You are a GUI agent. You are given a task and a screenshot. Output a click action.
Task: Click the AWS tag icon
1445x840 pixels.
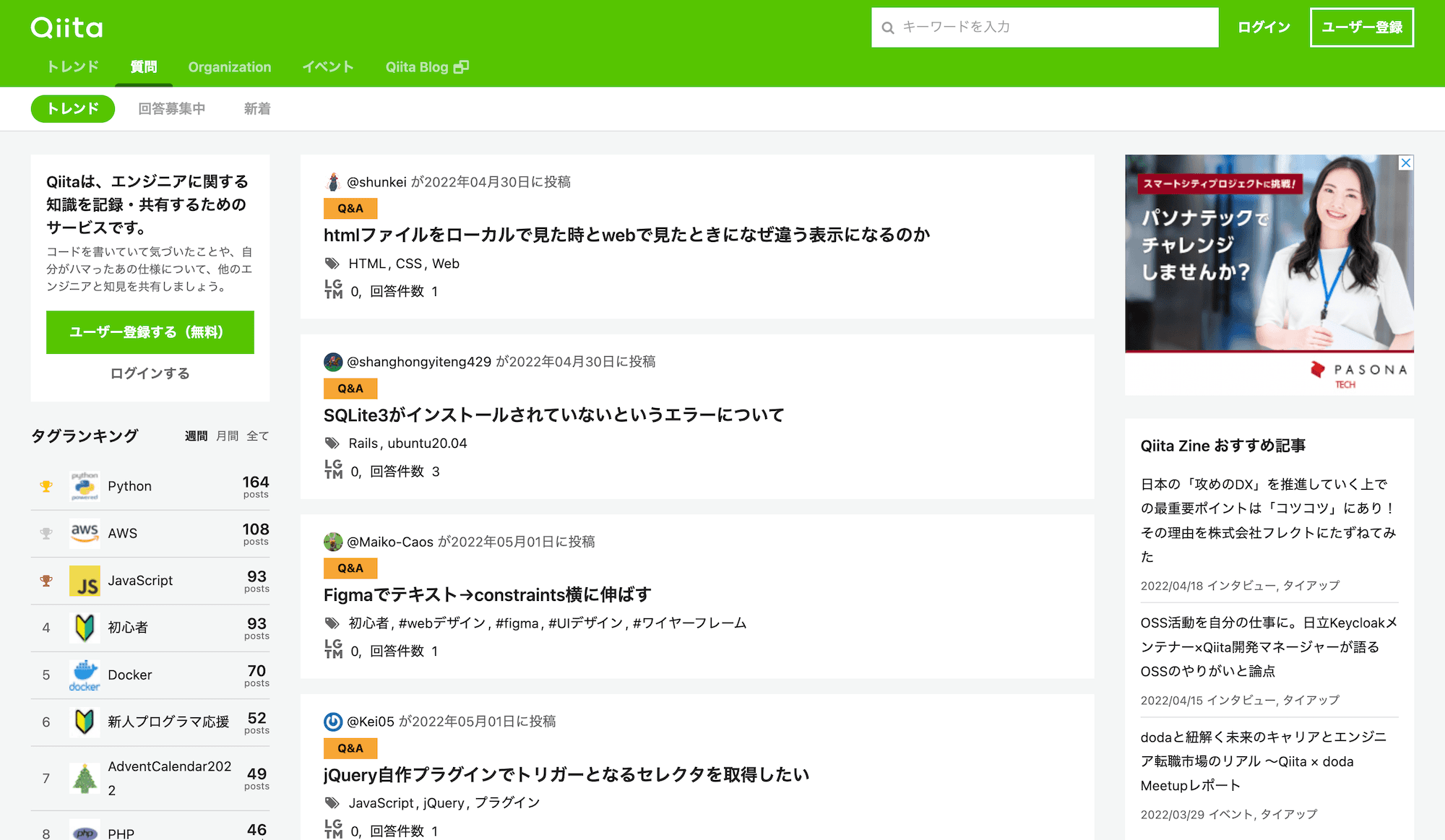point(85,533)
